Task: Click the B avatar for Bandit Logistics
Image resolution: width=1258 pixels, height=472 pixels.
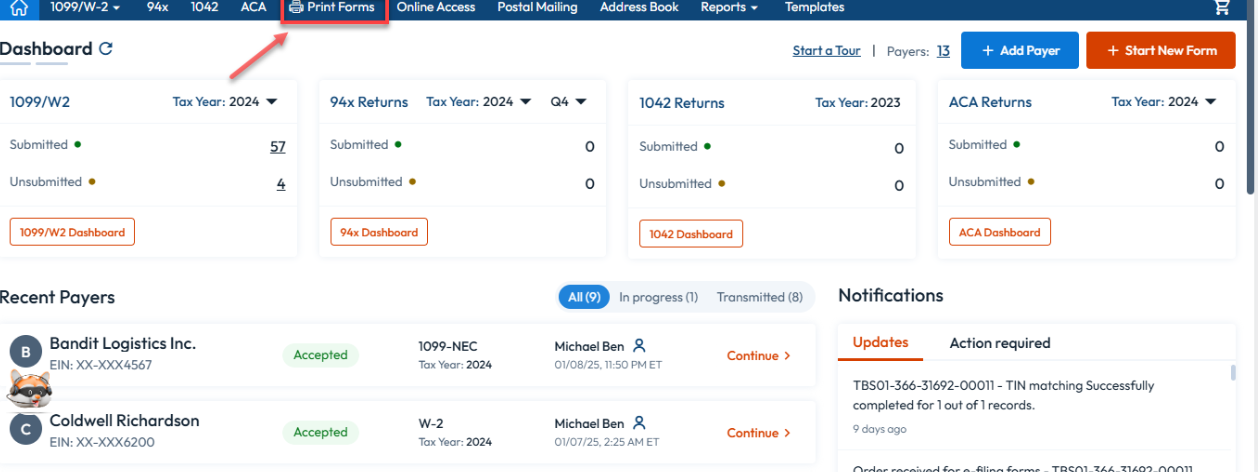Action: tap(26, 351)
